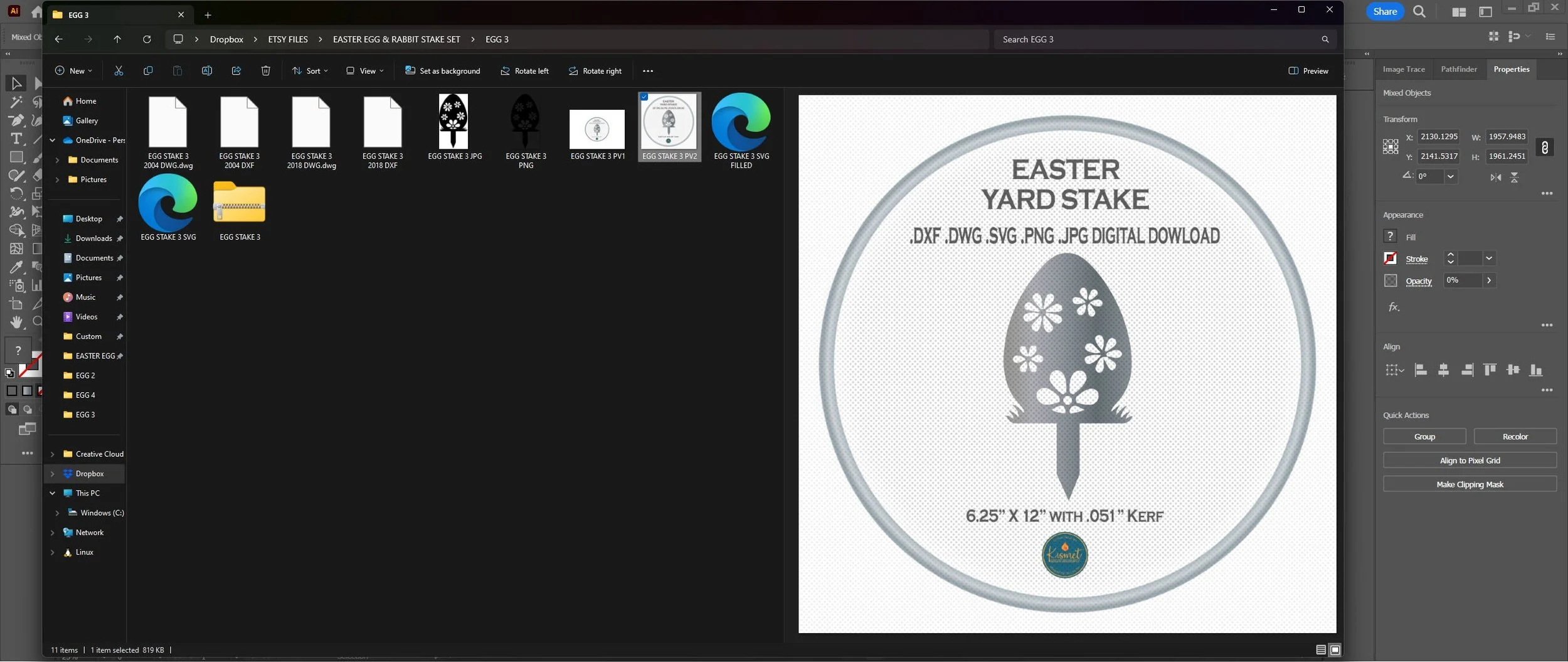This screenshot has height=662, width=1568.
Task: Expand the Creative Cloud tree node
Action: tap(53, 454)
